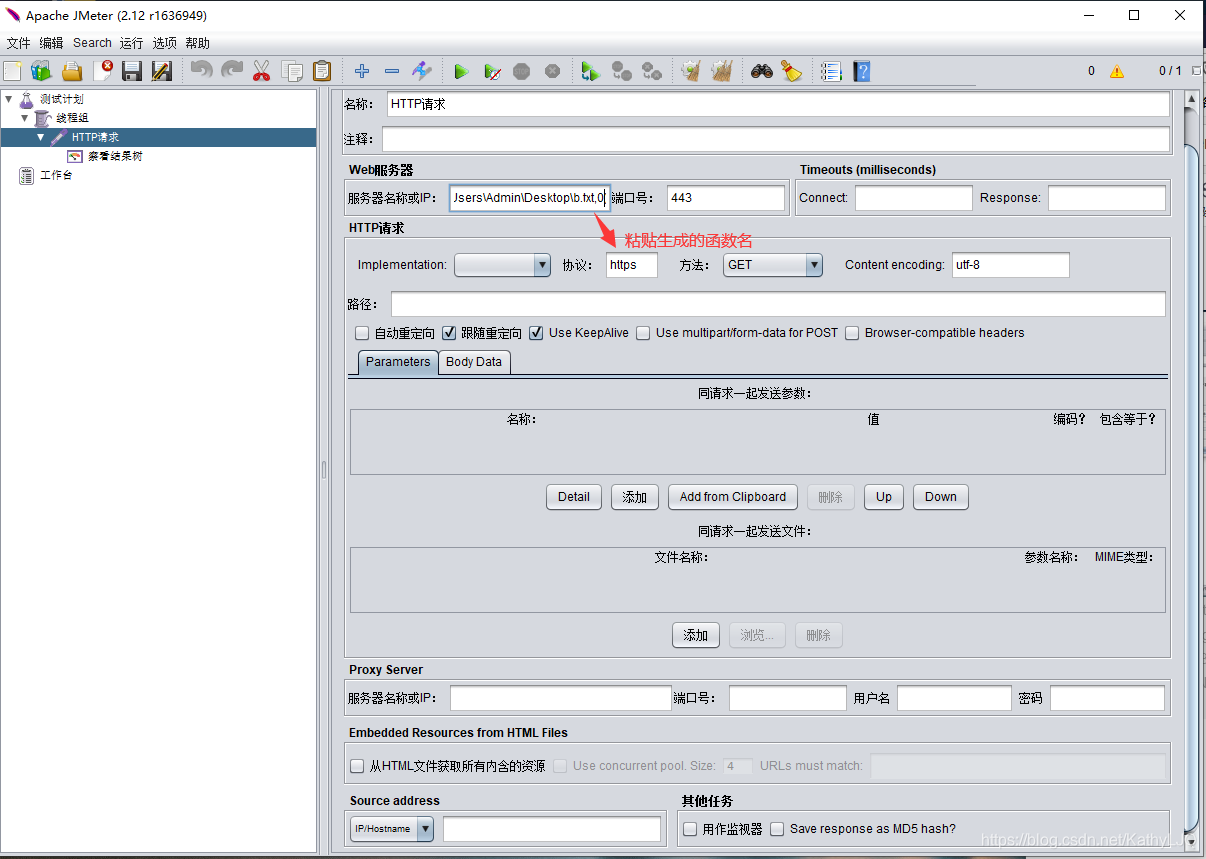Click the Save As icon with pencil
The height and width of the screenshot is (859, 1206).
point(162,71)
